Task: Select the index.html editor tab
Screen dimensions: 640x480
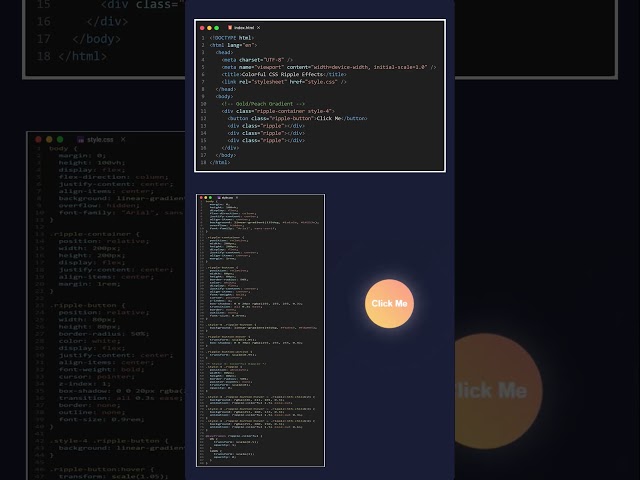Action: click(x=244, y=28)
